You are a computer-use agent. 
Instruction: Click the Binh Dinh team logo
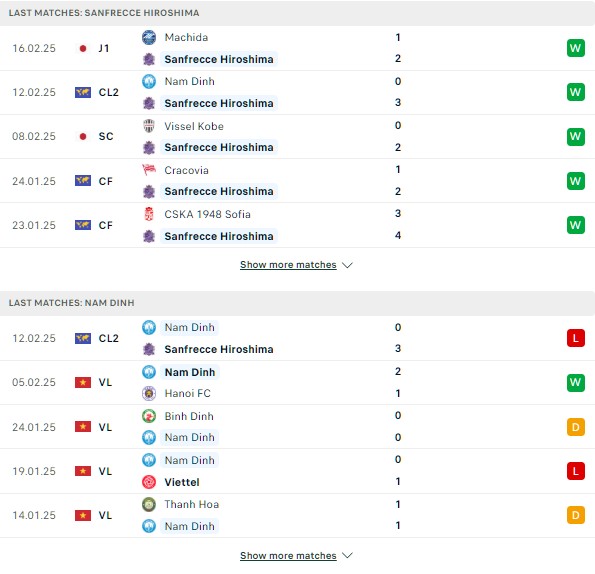click(x=149, y=416)
